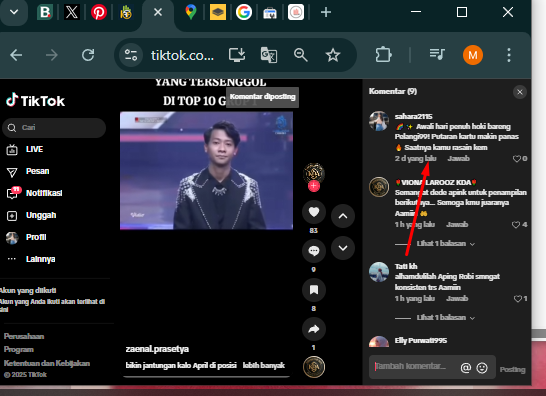Open Google Translate page icon

[269, 55]
